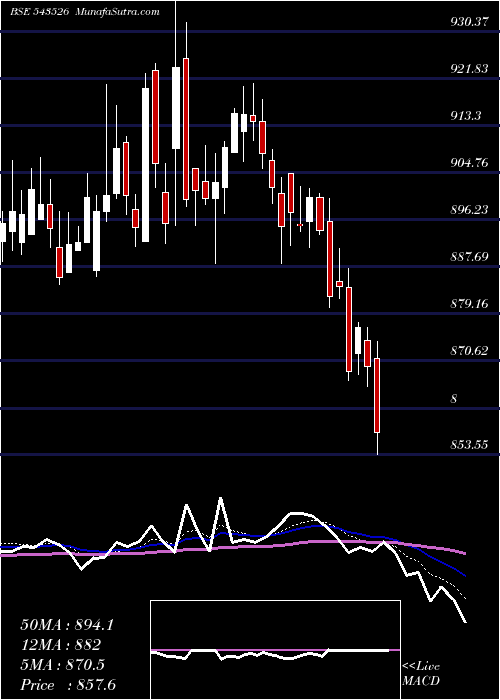This screenshot has height=700, width=500.
Task: Click the Price : 857.6 reading
Action: [67, 685]
